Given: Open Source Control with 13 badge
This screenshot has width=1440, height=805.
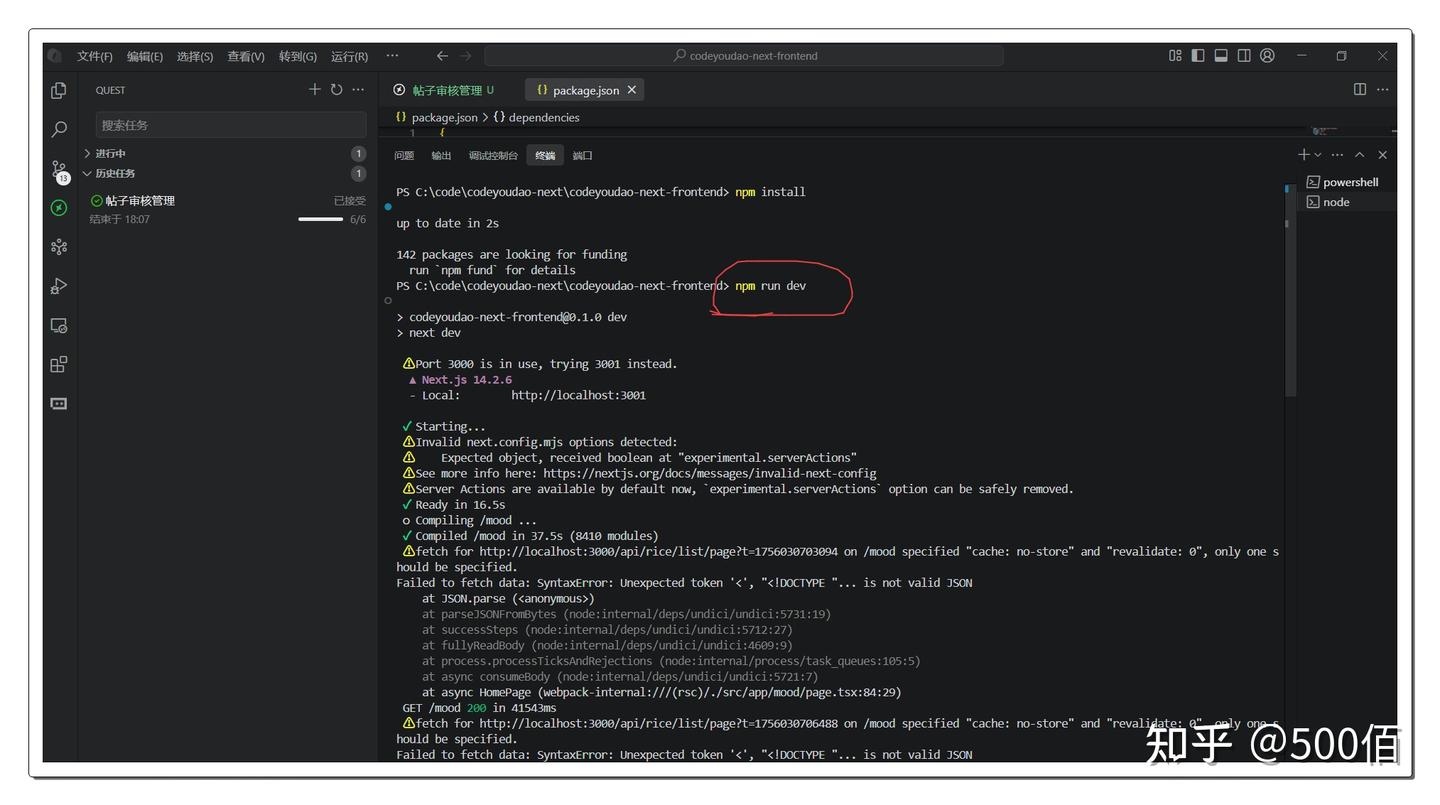Looking at the screenshot, I should coord(59,170).
